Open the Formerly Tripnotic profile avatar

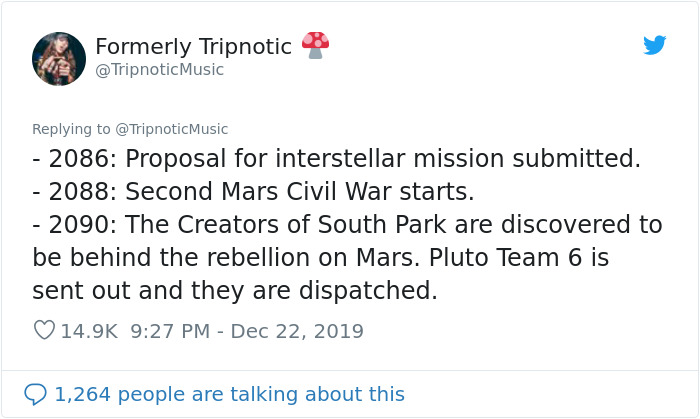point(59,58)
